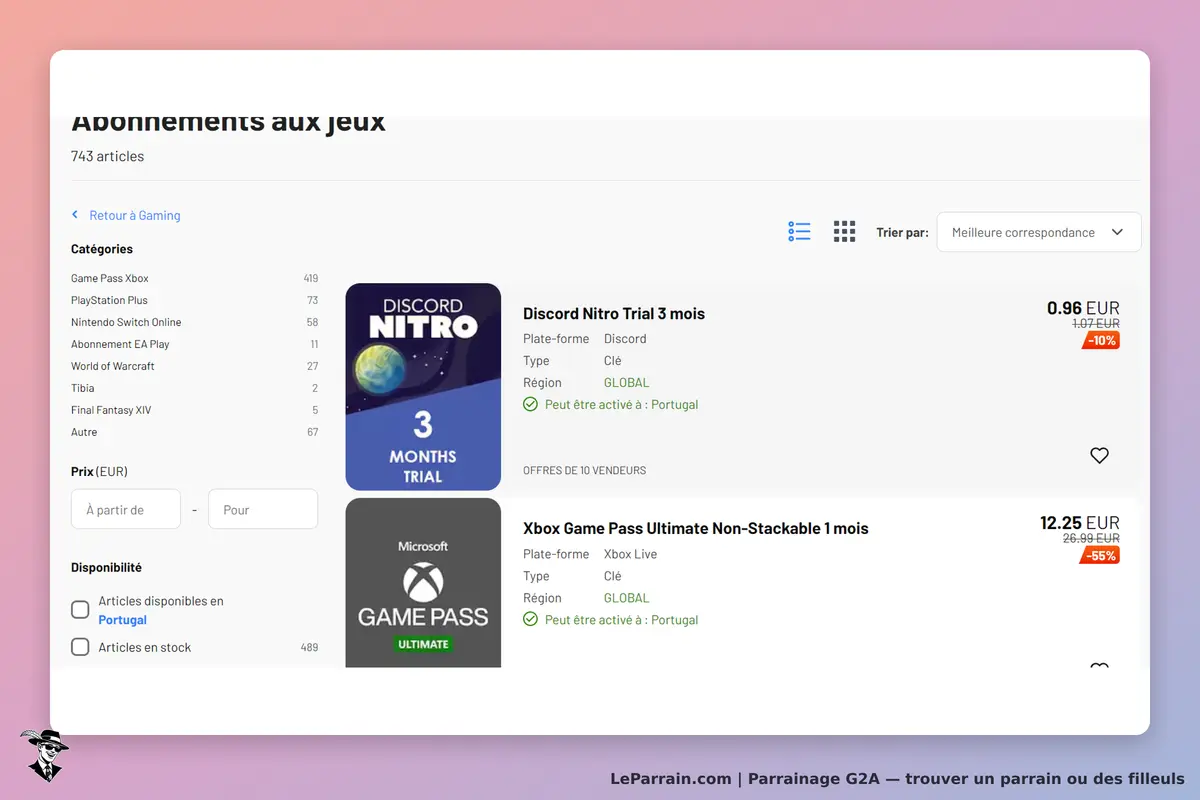Click Xbox Live platform value

tap(631, 554)
